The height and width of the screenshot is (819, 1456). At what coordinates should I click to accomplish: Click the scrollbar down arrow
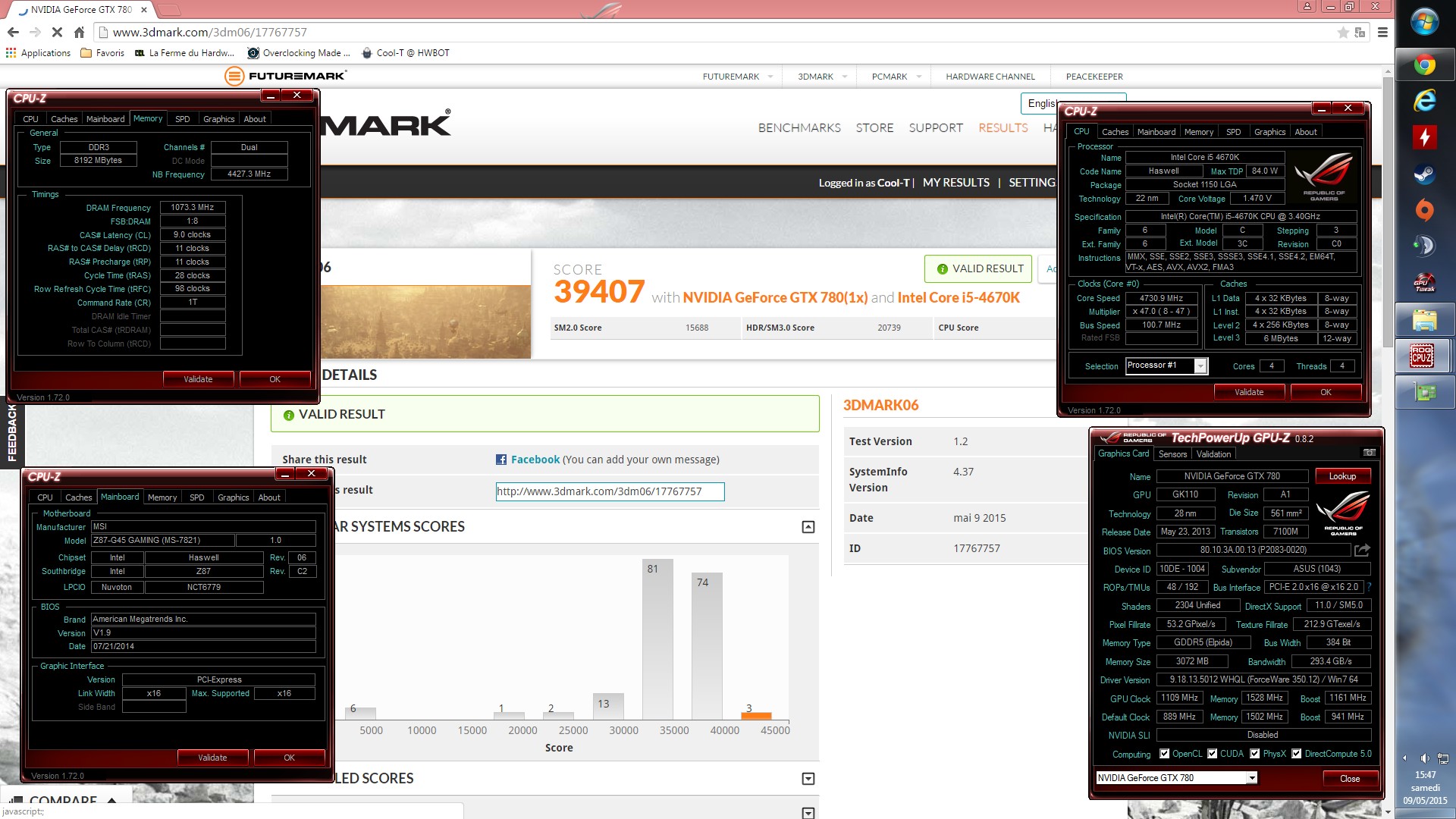pyautogui.click(x=1387, y=812)
